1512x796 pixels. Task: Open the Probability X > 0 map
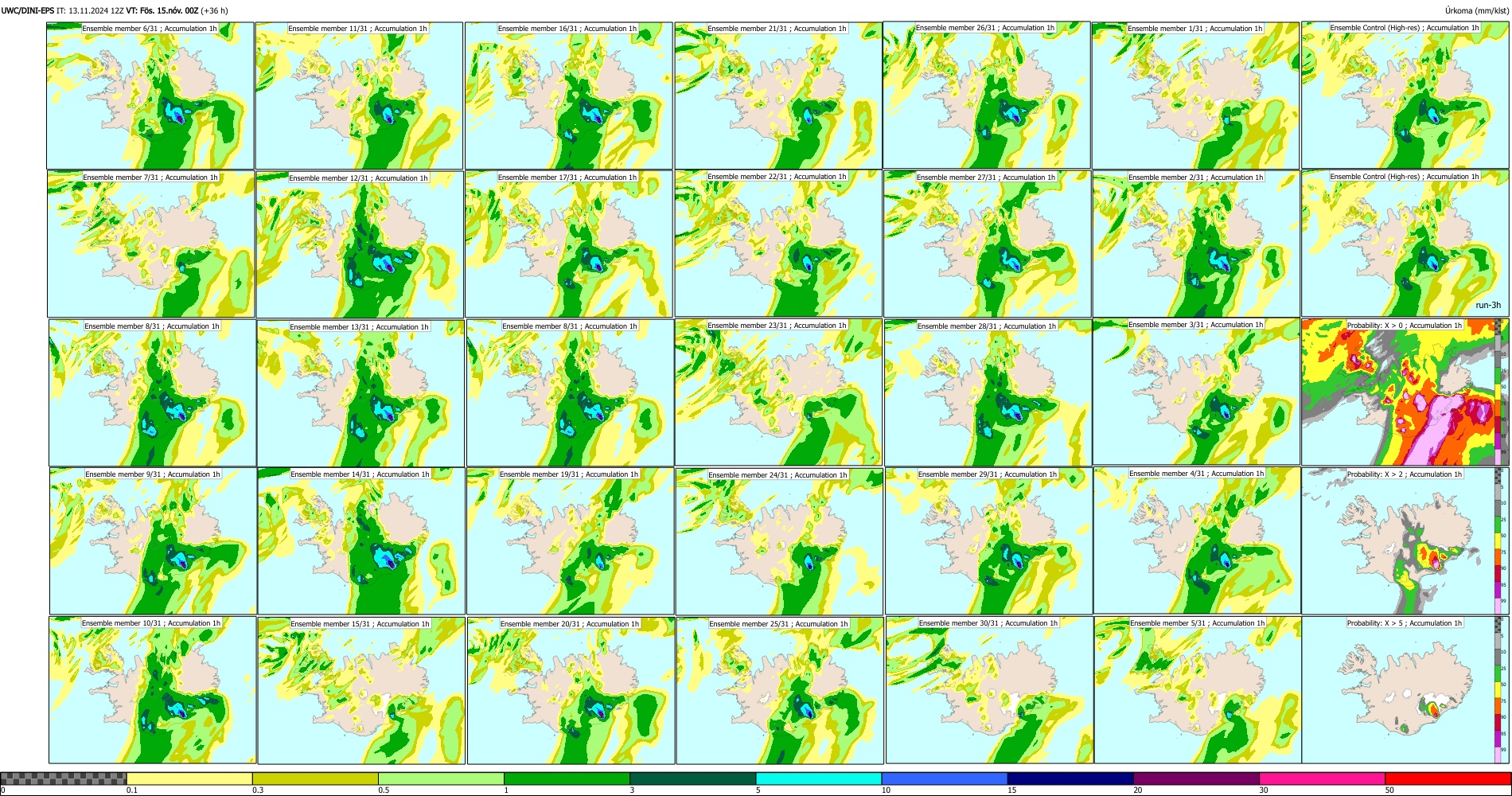tap(1405, 392)
